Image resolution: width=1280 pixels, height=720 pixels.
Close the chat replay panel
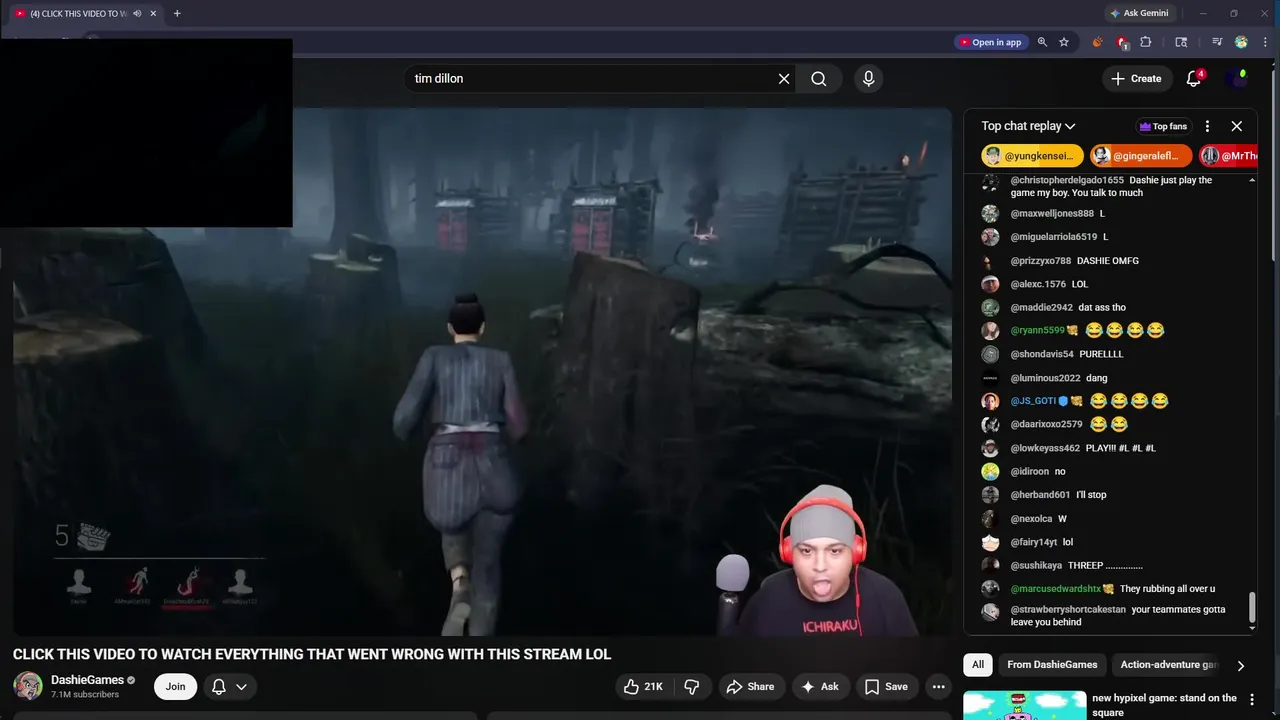(x=1236, y=126)
